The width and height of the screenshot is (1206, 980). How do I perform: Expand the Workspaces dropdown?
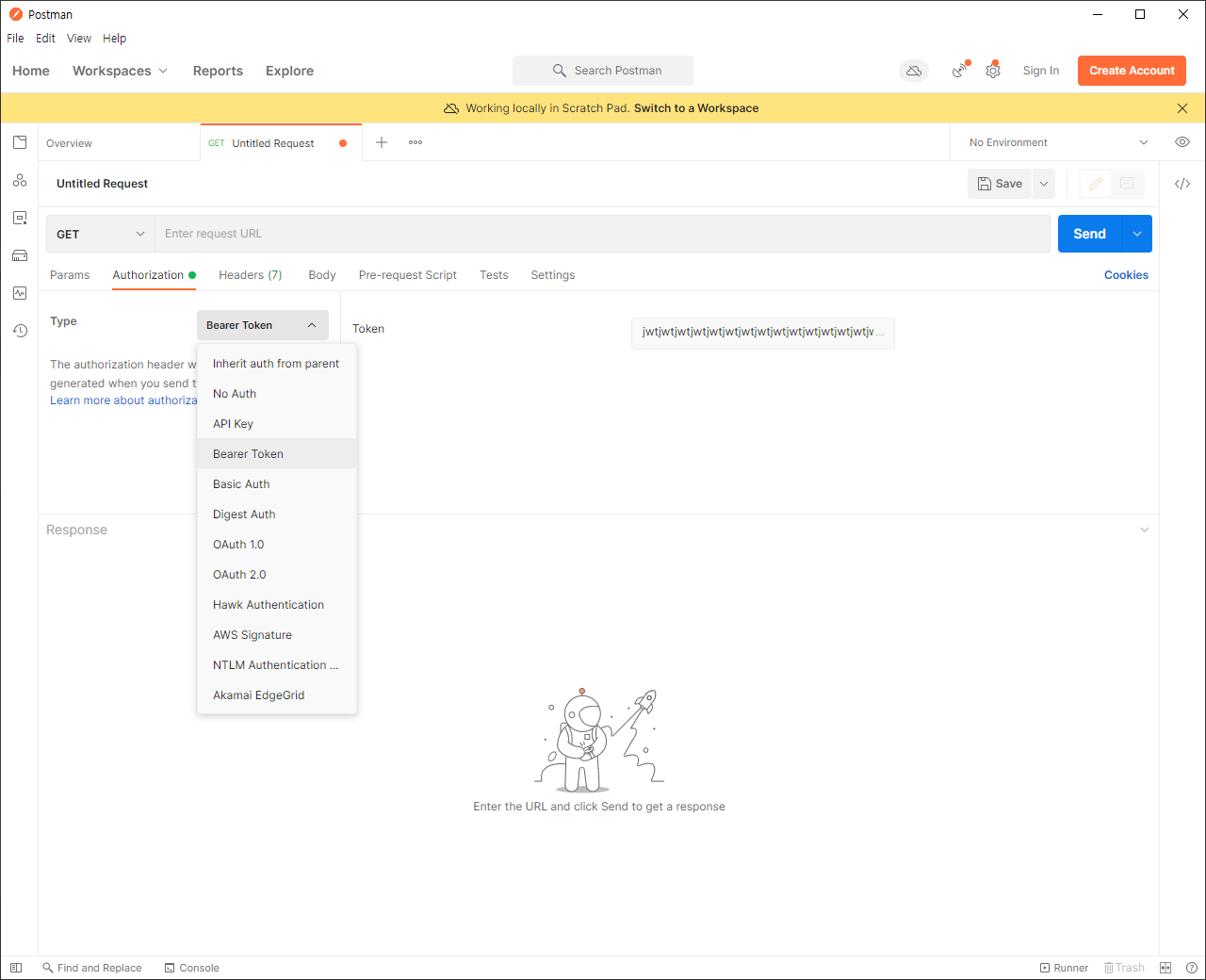tap(120, 71)
